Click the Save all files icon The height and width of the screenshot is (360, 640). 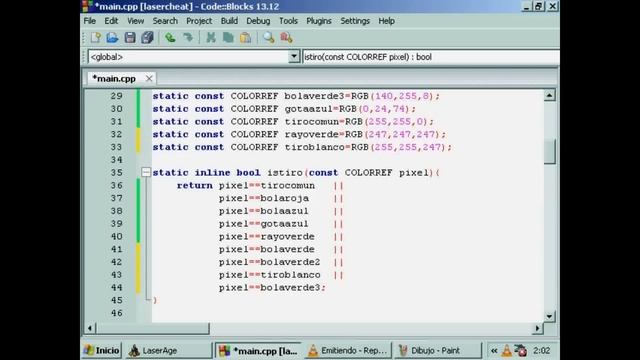pos(147,38)
